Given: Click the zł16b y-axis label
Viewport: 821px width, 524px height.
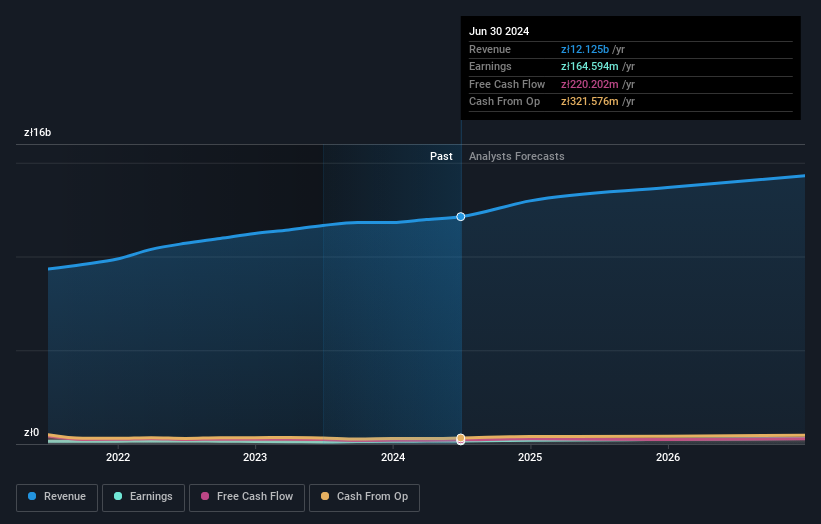Looking at the screenshot, I should coord(38,132).
